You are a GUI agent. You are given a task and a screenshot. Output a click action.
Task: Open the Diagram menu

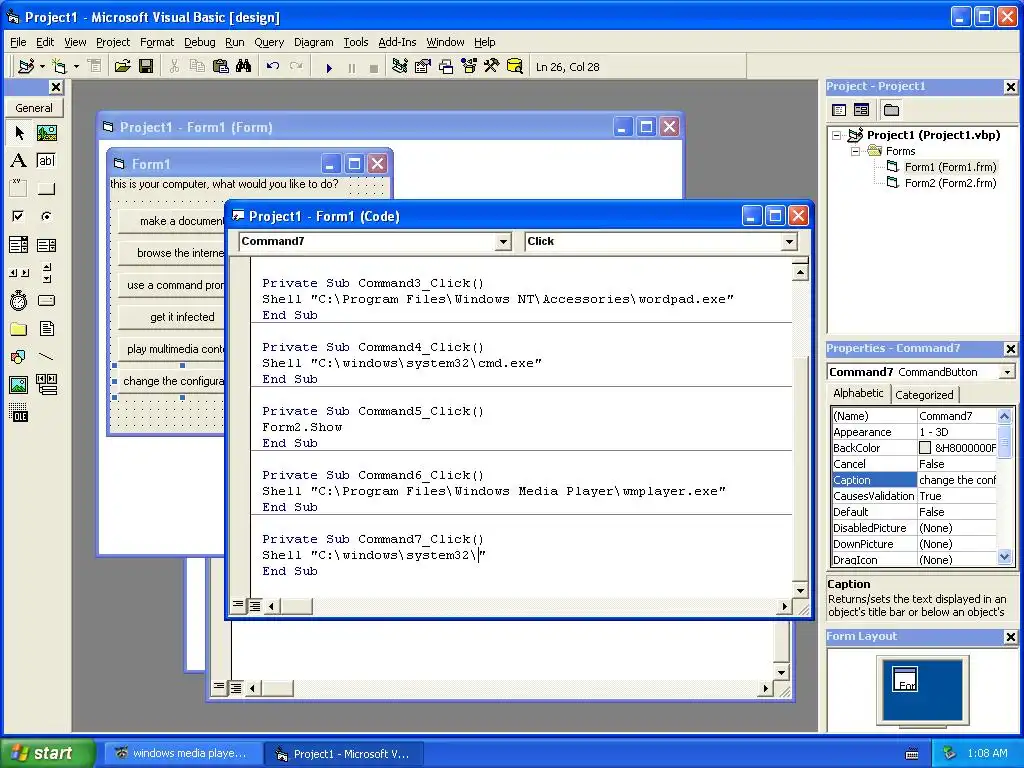(x=313, y=42)
